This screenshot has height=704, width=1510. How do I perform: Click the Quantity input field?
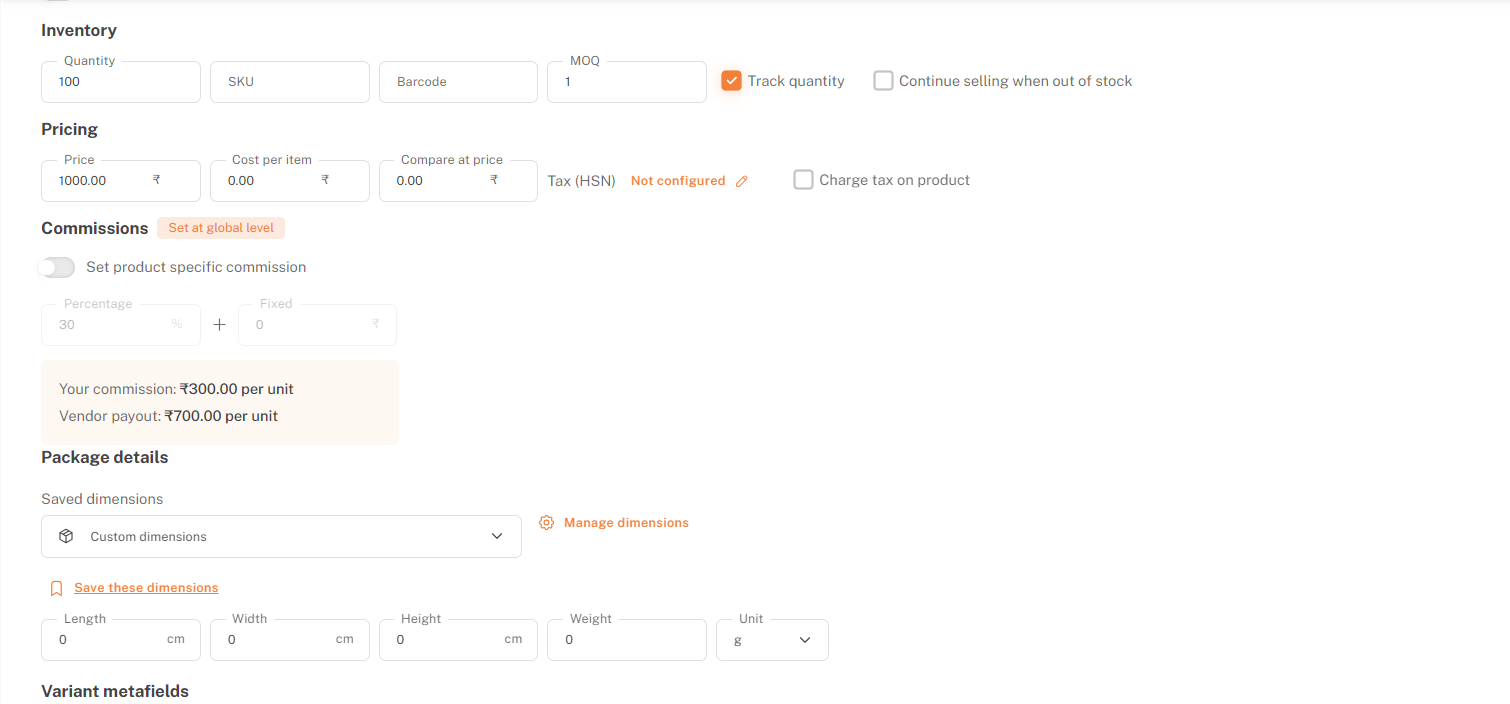click(x=121, y=82)
